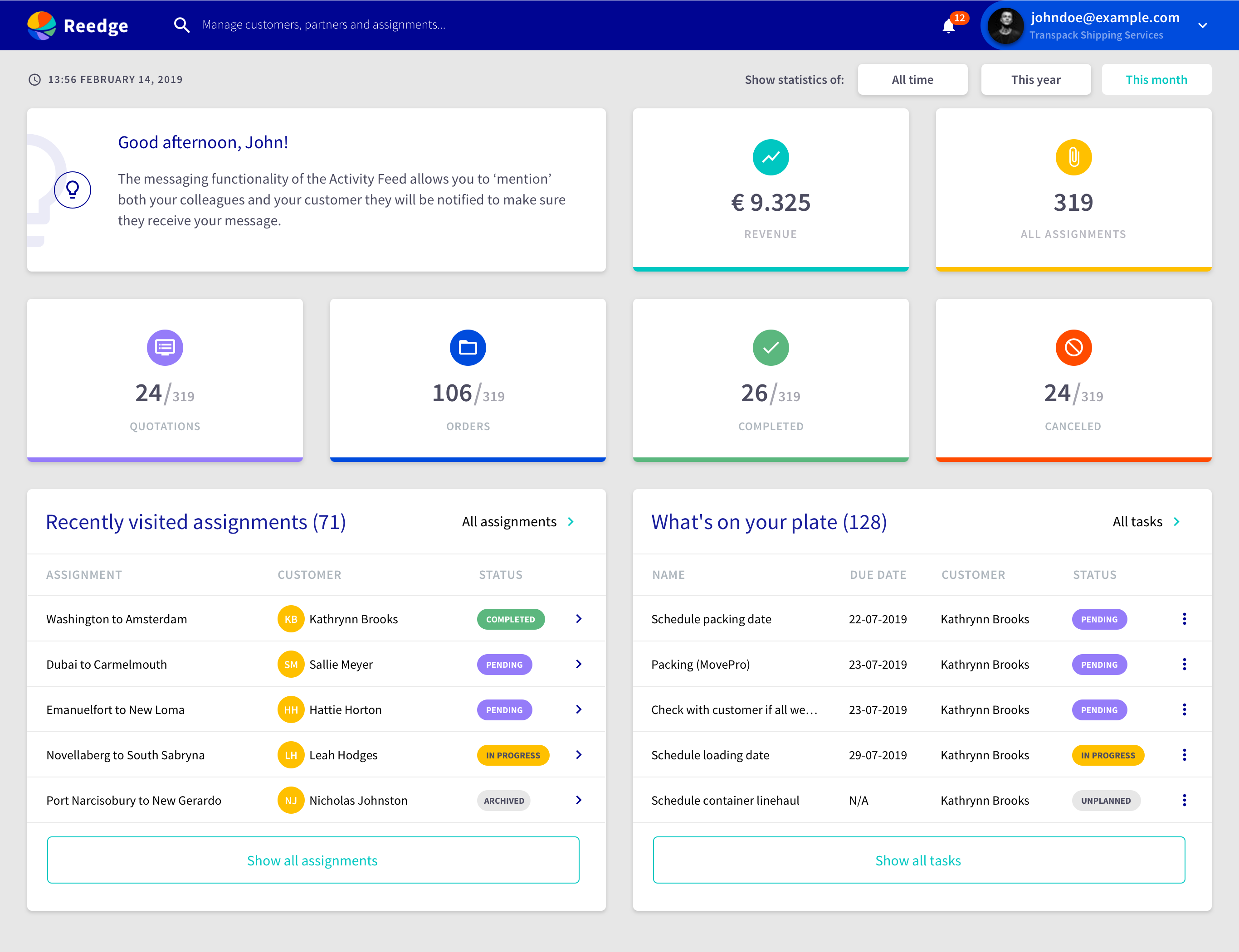Click the lightbulb tip icon
Image resolution: width=1239 pixels, height=952 pixels.
coord(73,190)
